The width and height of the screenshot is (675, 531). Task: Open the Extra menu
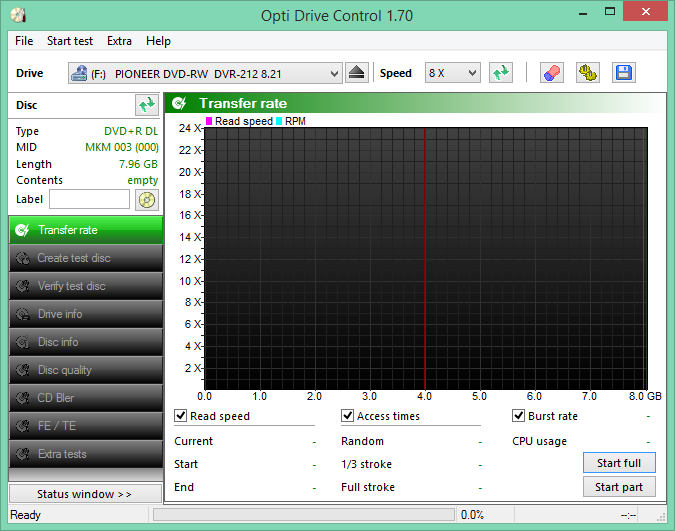(x=119, y=41)
